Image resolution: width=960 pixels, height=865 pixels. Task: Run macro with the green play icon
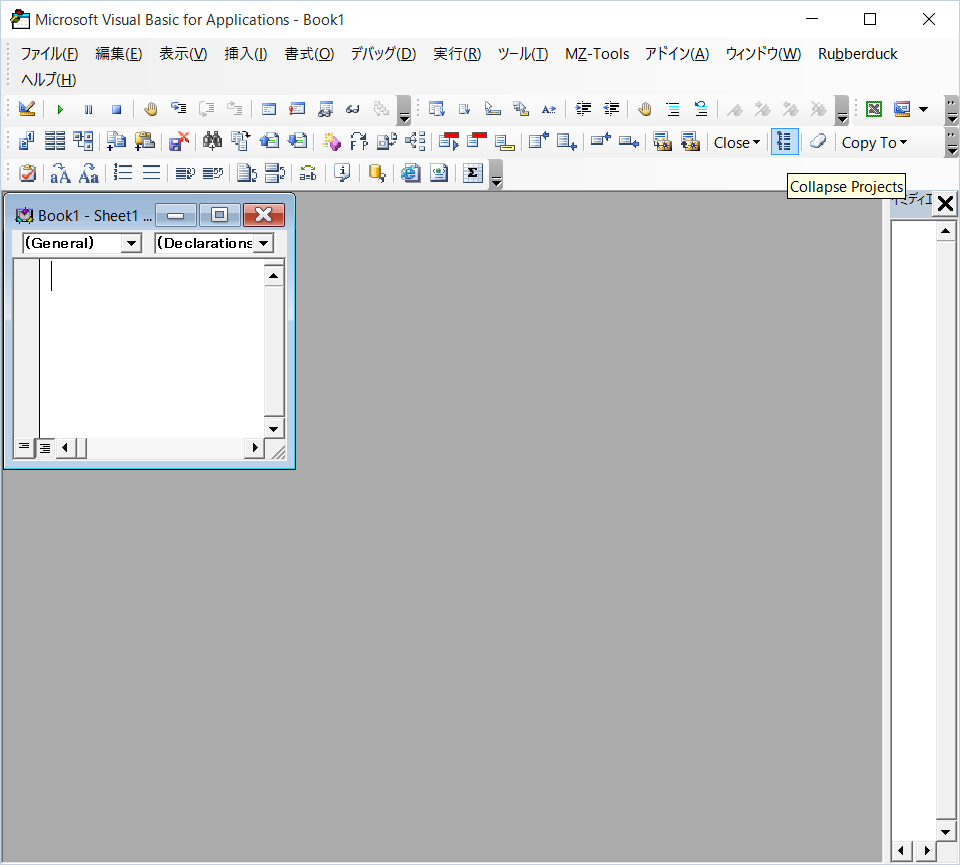click(60, 110)
